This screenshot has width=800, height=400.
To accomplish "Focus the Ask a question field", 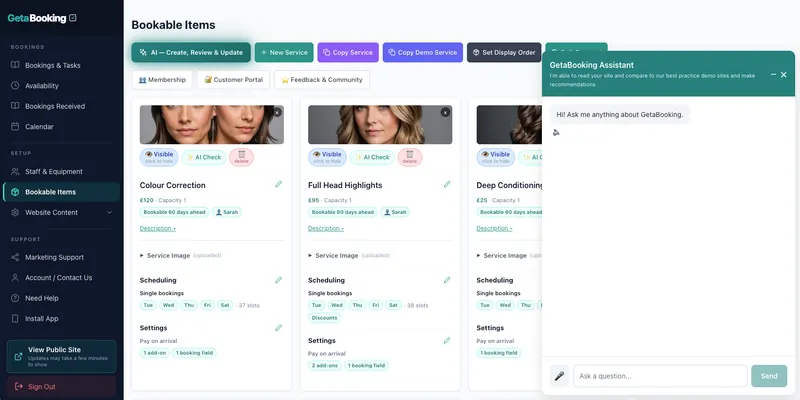I will 660,376.
